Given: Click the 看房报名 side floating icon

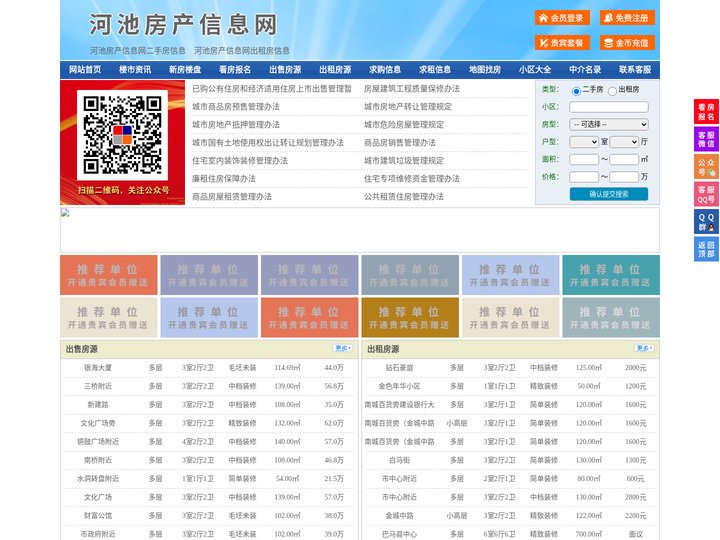Looking at the screenshot, I should click(706, 112).
